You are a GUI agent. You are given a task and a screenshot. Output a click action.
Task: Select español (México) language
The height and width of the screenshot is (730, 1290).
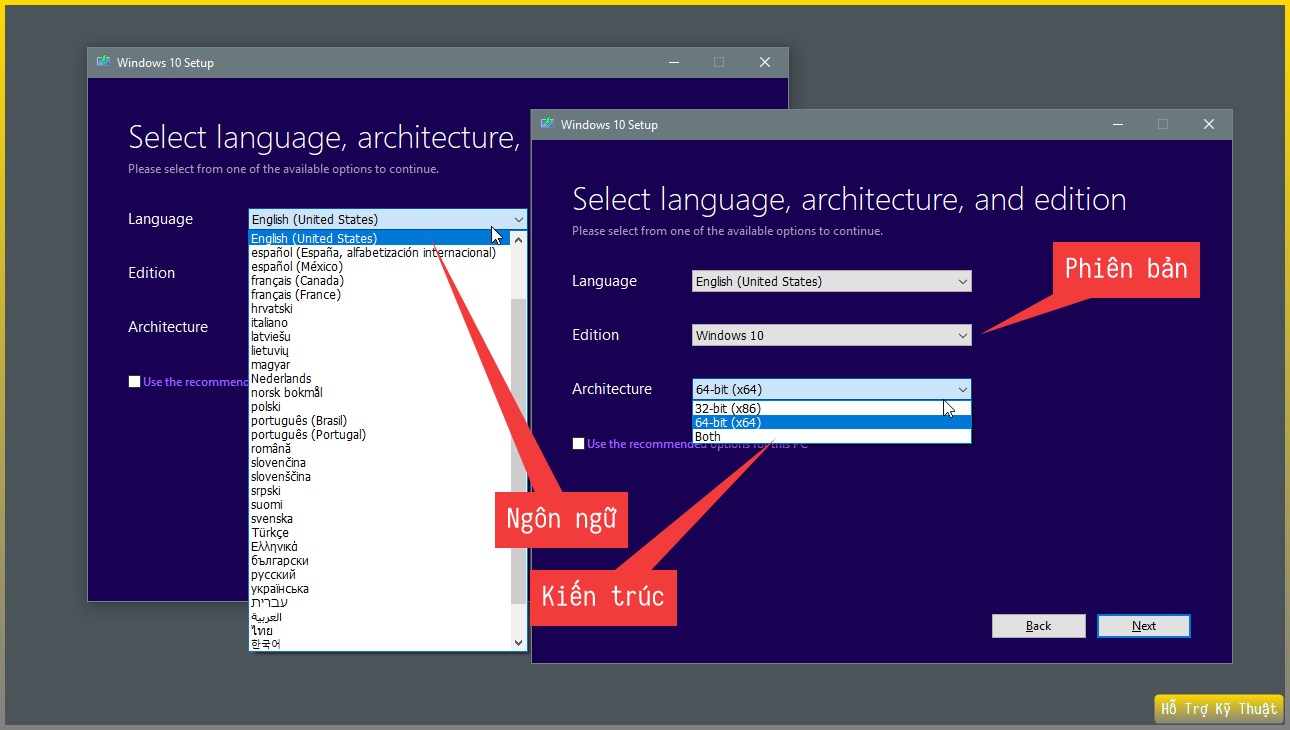pyautogui.click(x=379, y=266)
